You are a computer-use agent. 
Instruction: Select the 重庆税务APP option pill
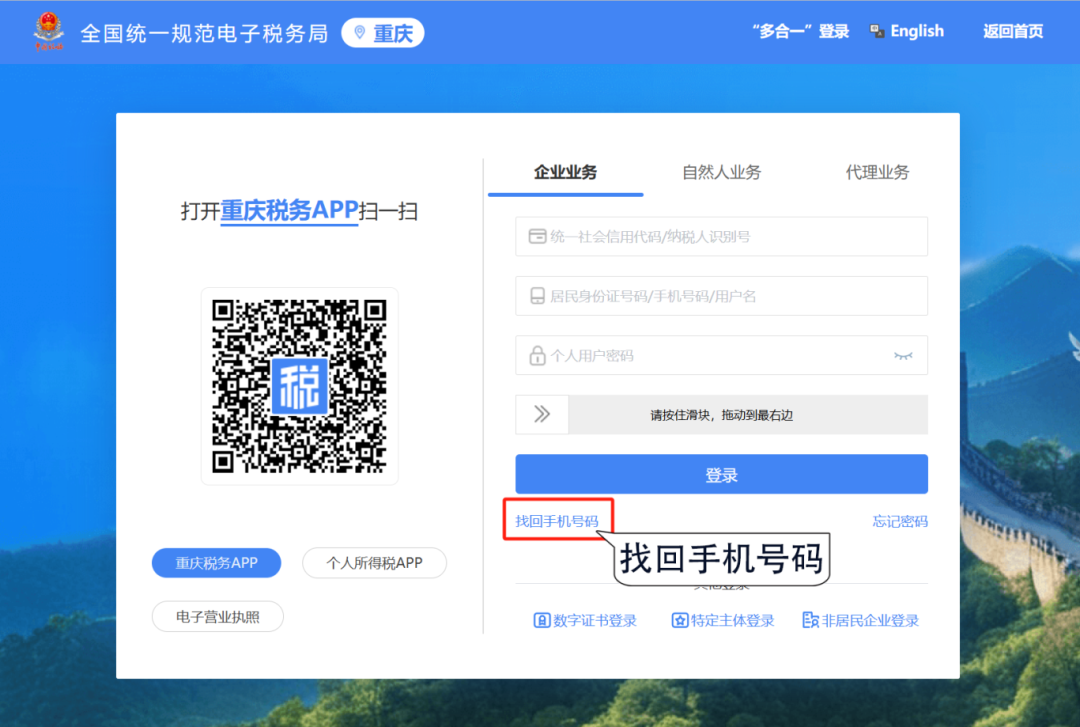216,563
